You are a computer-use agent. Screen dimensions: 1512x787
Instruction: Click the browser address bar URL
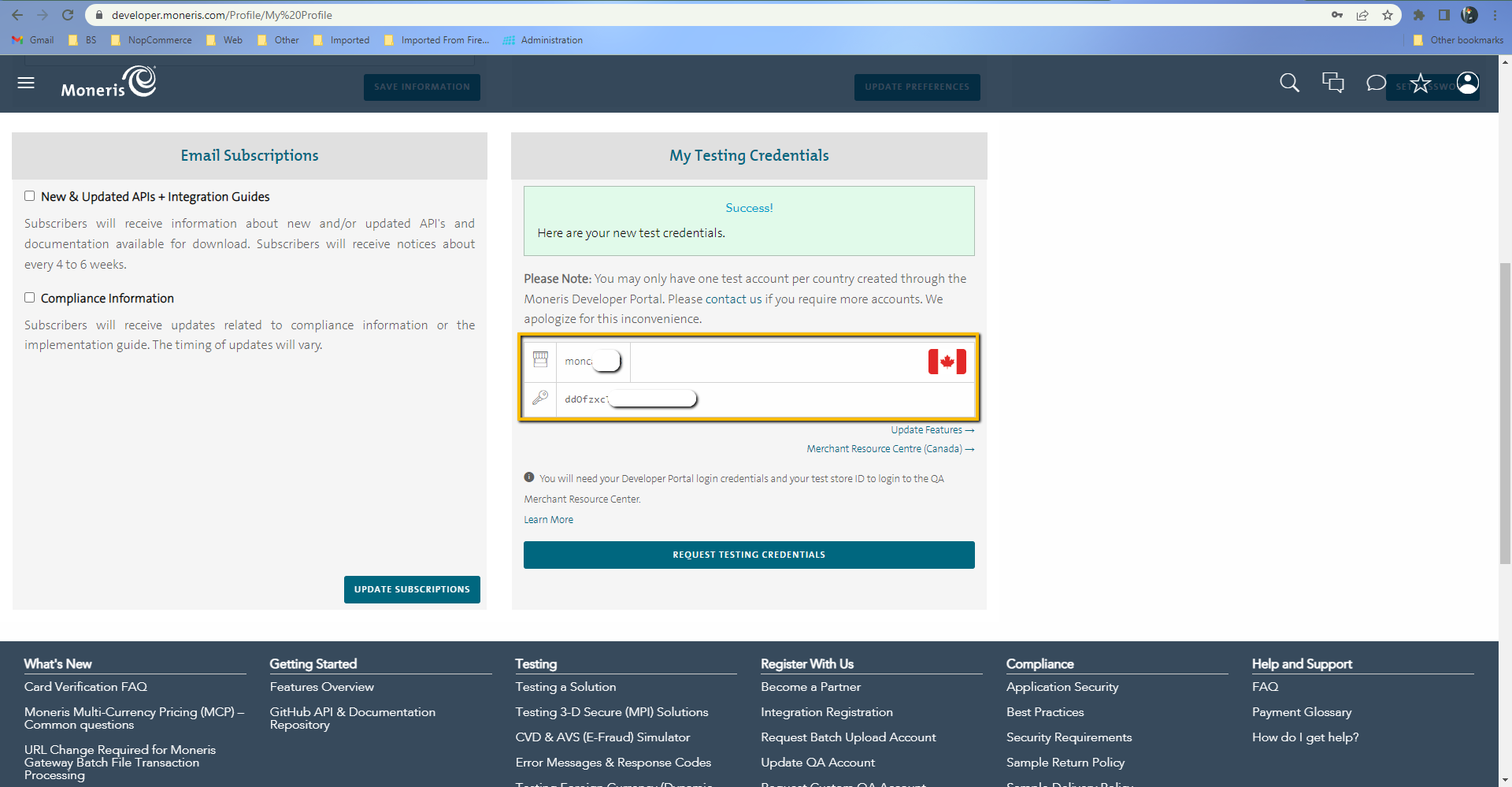(222, 15)
